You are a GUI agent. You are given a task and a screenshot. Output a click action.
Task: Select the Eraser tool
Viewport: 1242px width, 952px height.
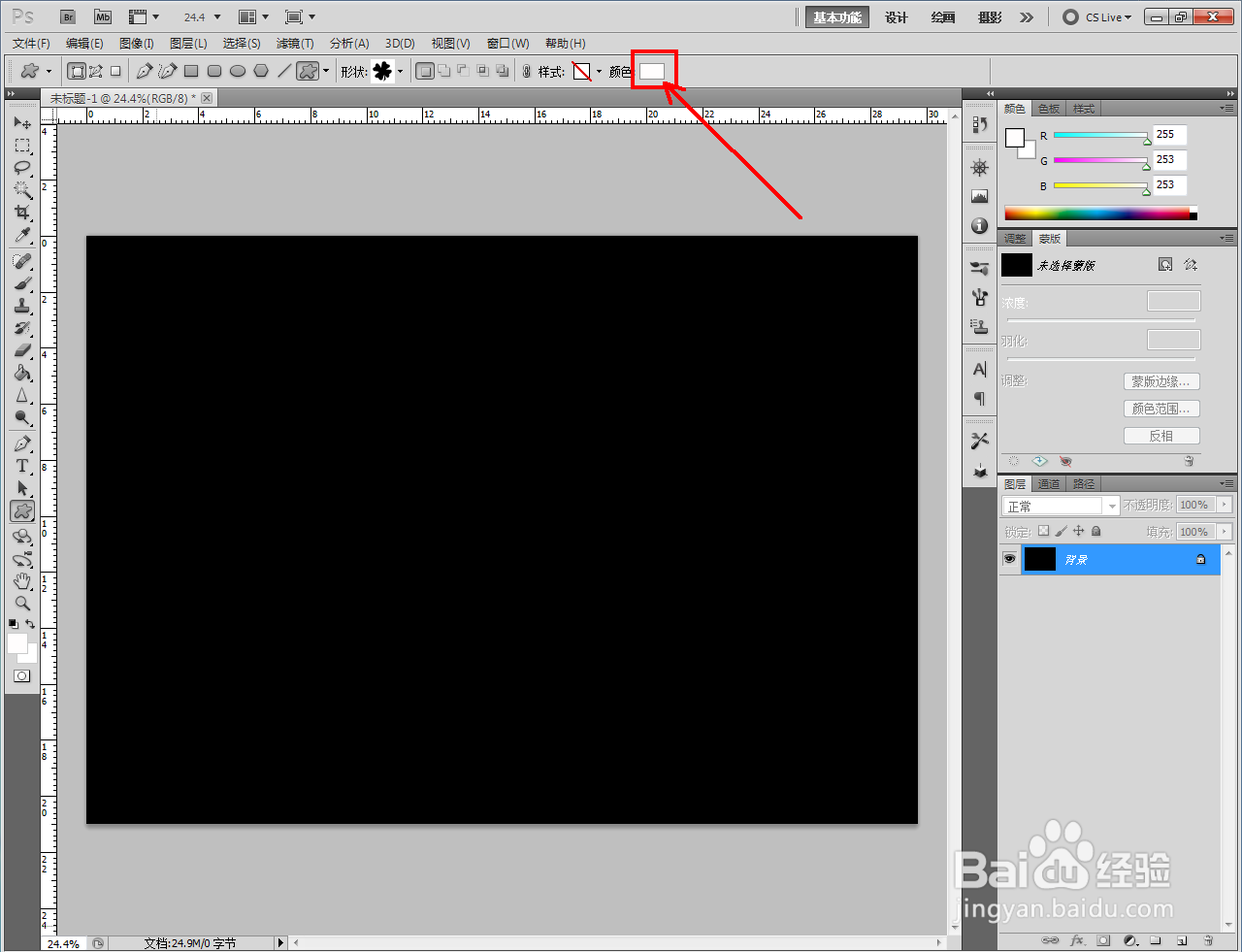click(x=22, y=351)
